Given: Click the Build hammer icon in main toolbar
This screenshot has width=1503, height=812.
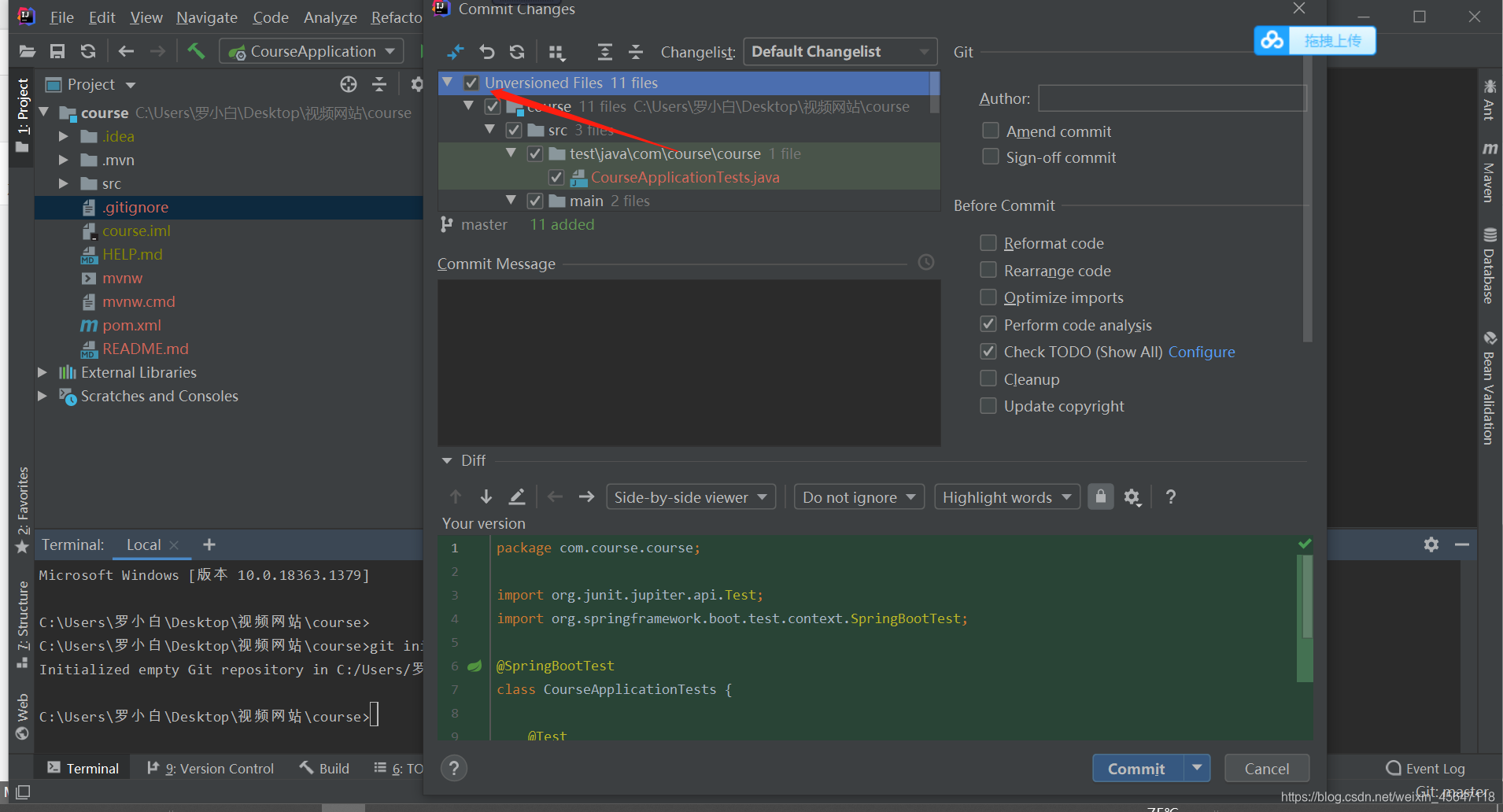Looking at the screenshot, I should 196,52.
